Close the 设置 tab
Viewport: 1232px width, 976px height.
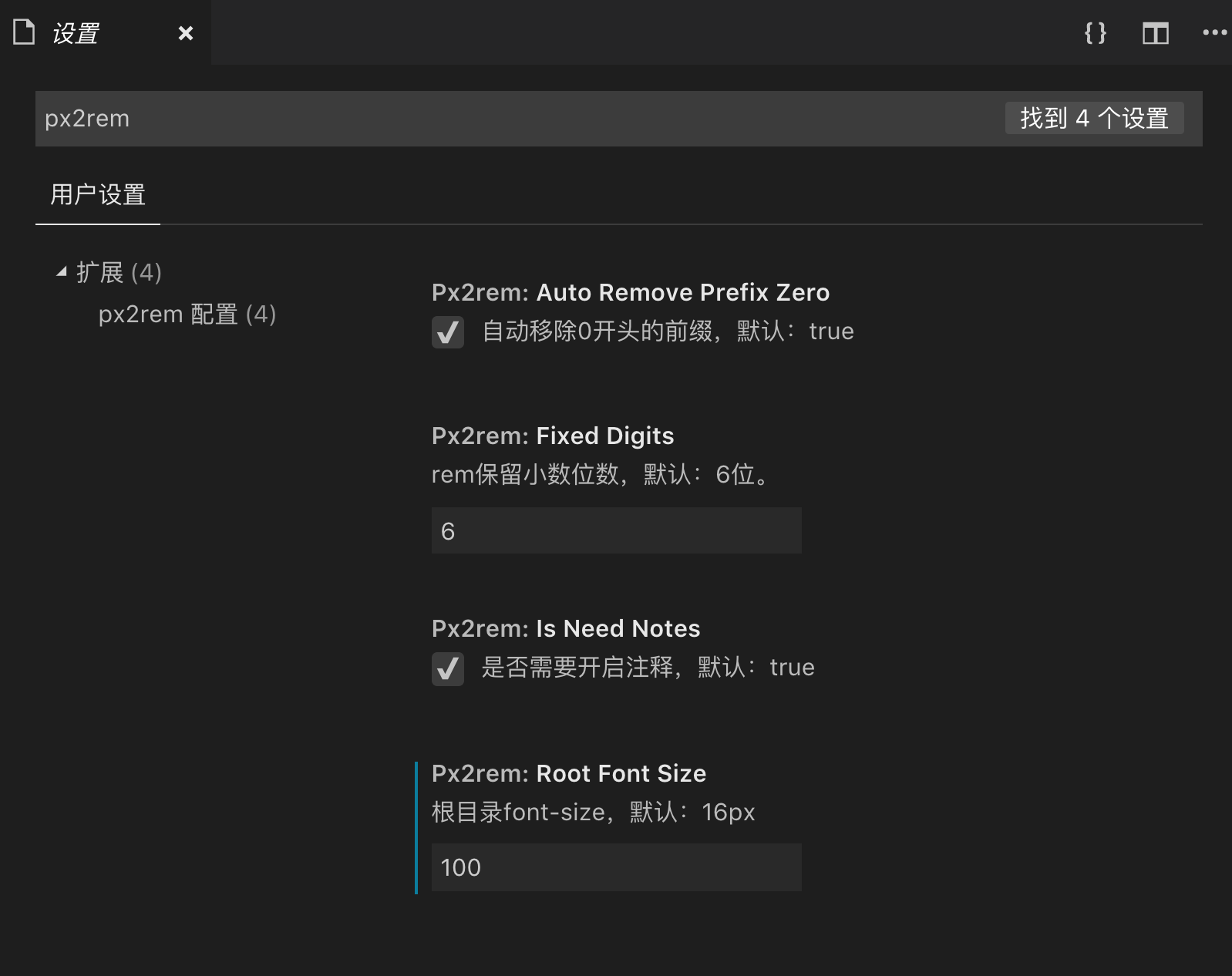click(x=186, y=33)
